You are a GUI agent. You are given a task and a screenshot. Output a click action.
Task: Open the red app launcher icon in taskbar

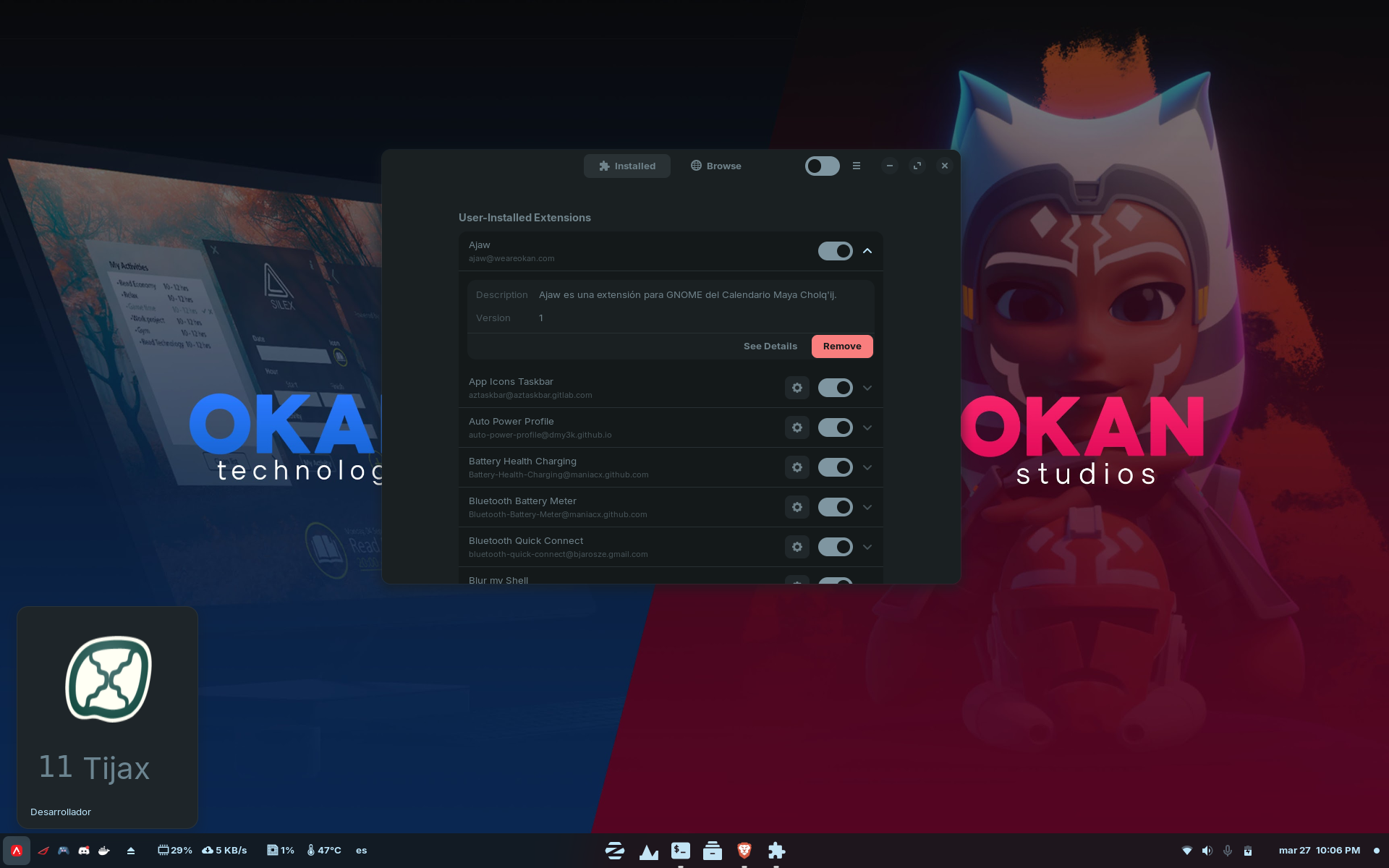[17, 851]
